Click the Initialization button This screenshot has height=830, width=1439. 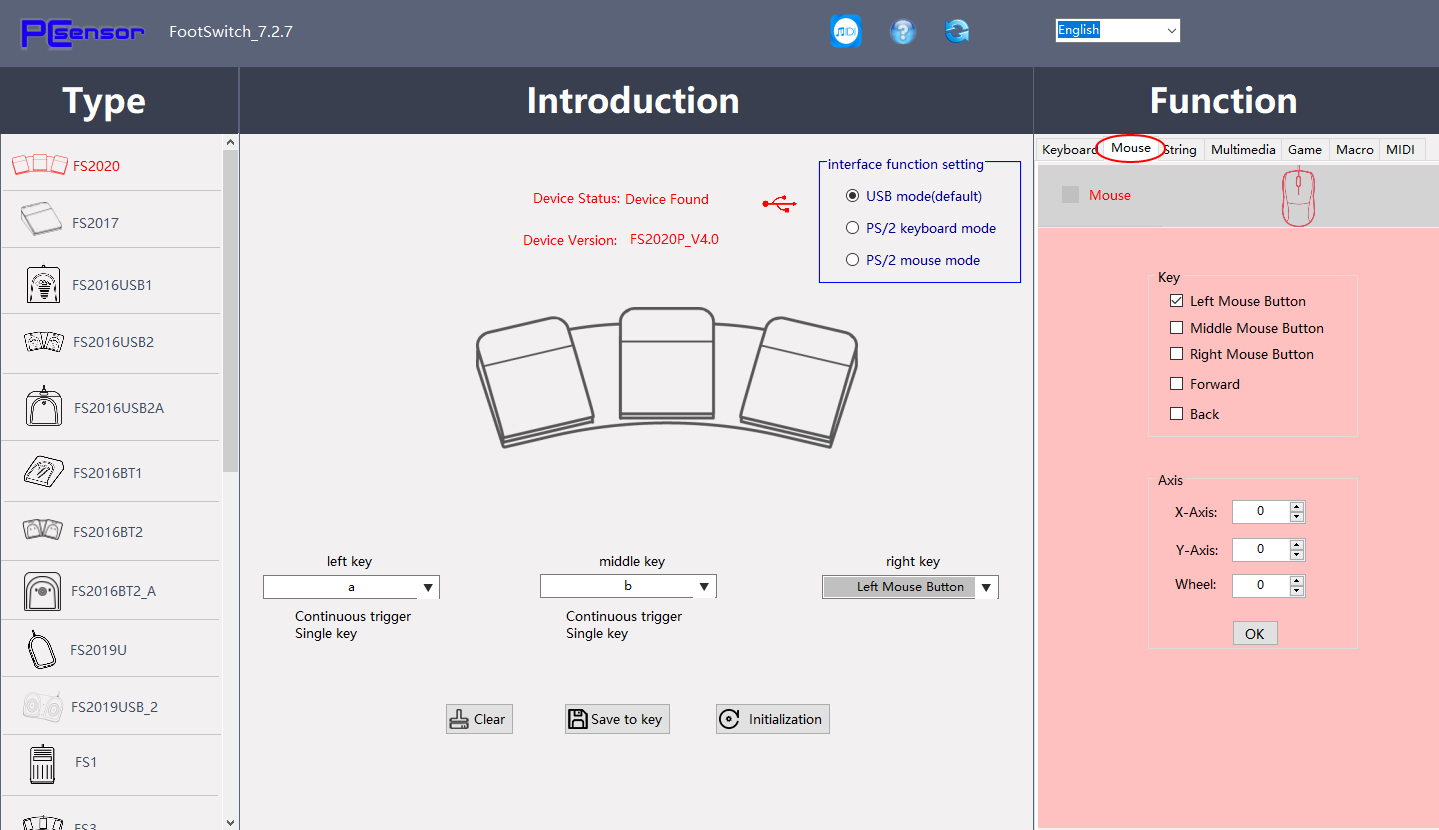pyautogui.click(x=773, y=719)
